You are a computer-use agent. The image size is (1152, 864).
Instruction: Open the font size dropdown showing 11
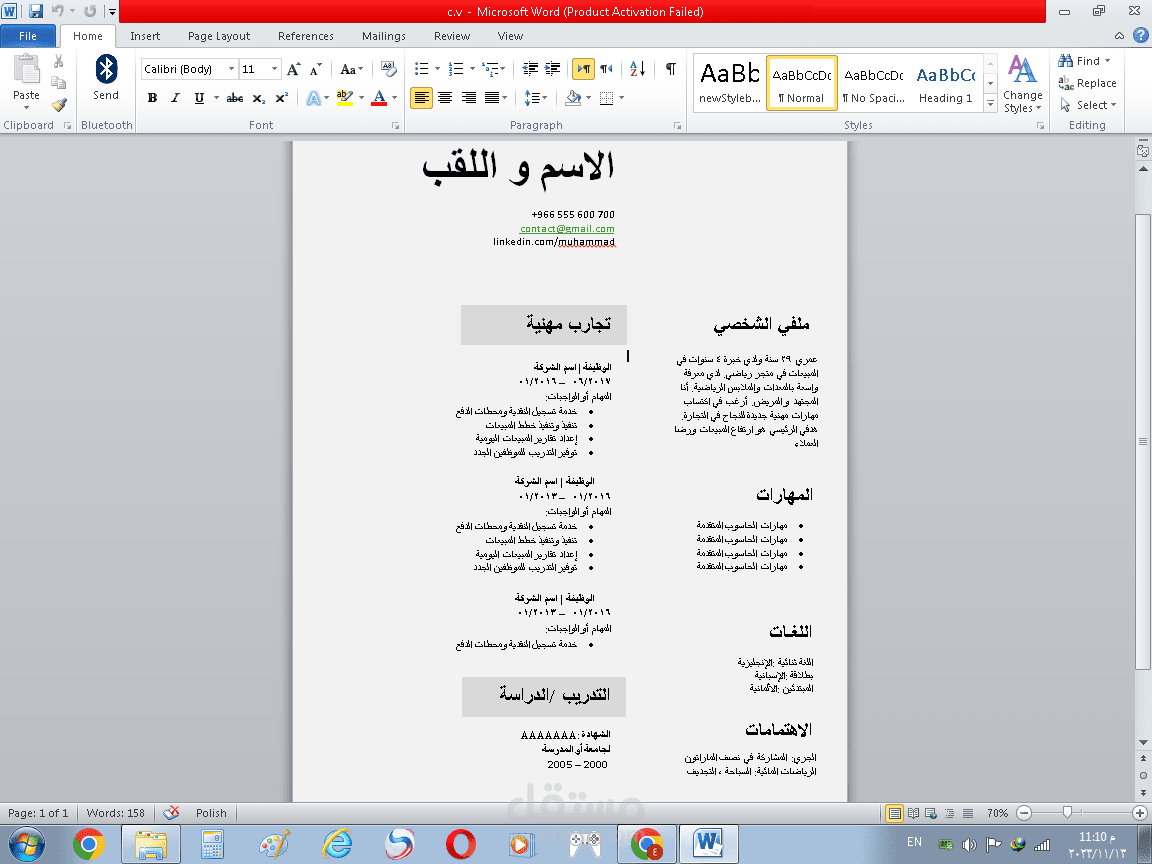(275, 69)
